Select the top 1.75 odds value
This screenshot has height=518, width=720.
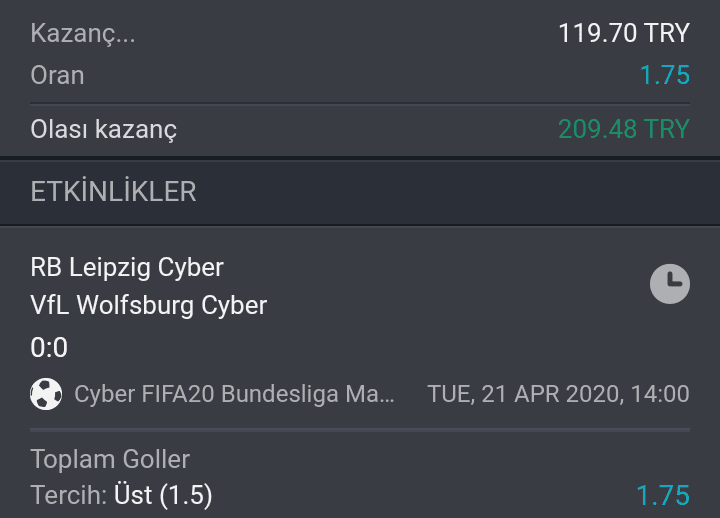(x=664, y=75)
